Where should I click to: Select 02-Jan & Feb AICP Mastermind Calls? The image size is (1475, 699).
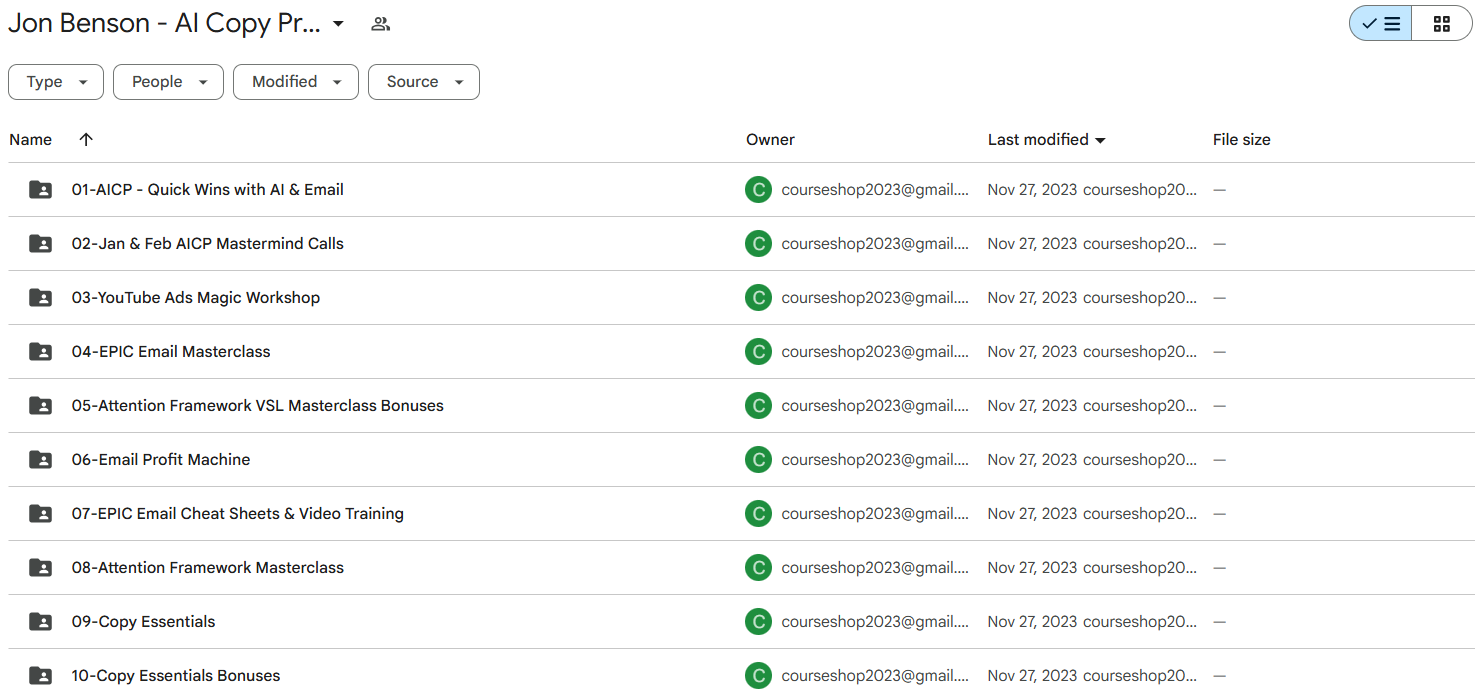pos(208,244)
